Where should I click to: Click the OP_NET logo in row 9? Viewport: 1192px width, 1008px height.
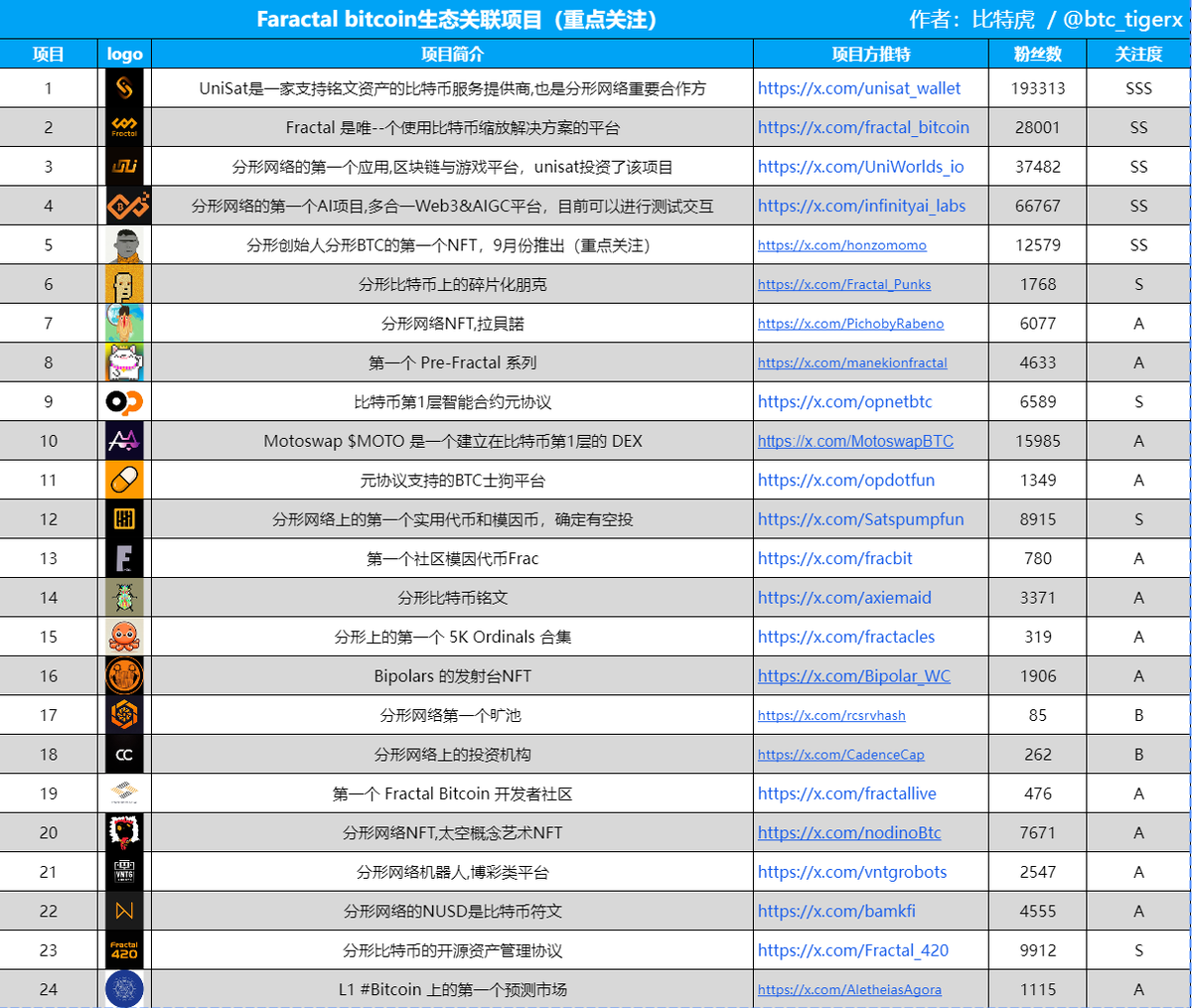(x=124, y=402)
